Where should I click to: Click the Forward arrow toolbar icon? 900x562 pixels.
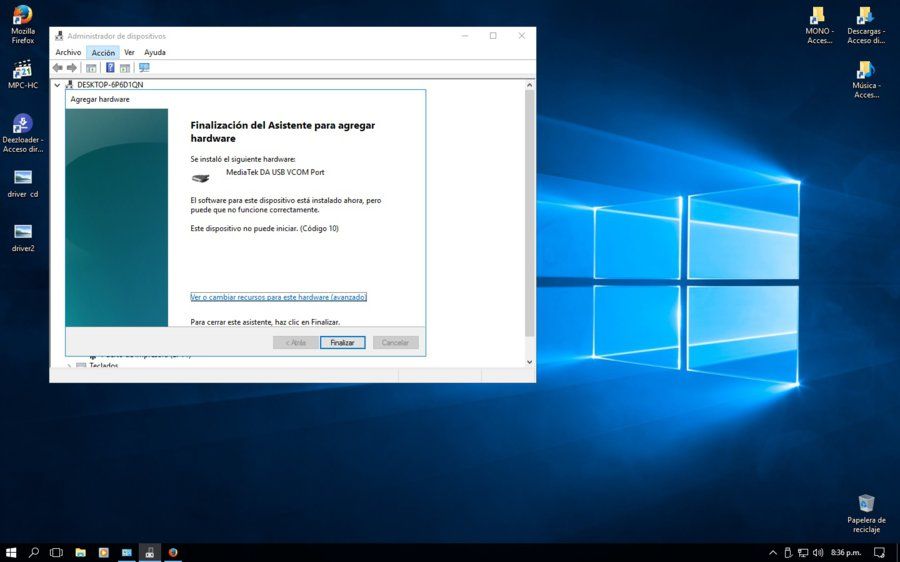click(x=72, y=68)
